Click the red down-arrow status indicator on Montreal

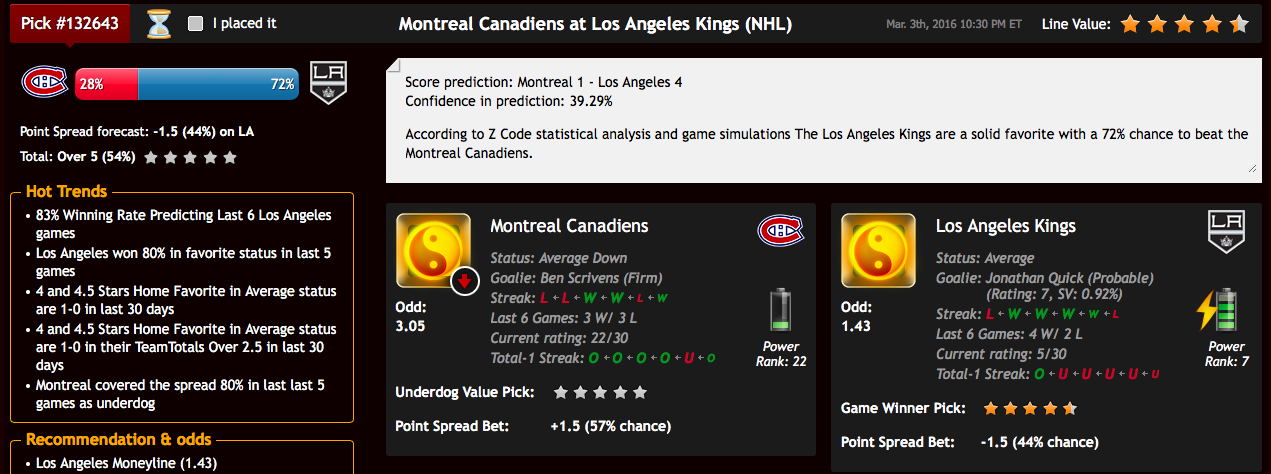coord(464,282)
